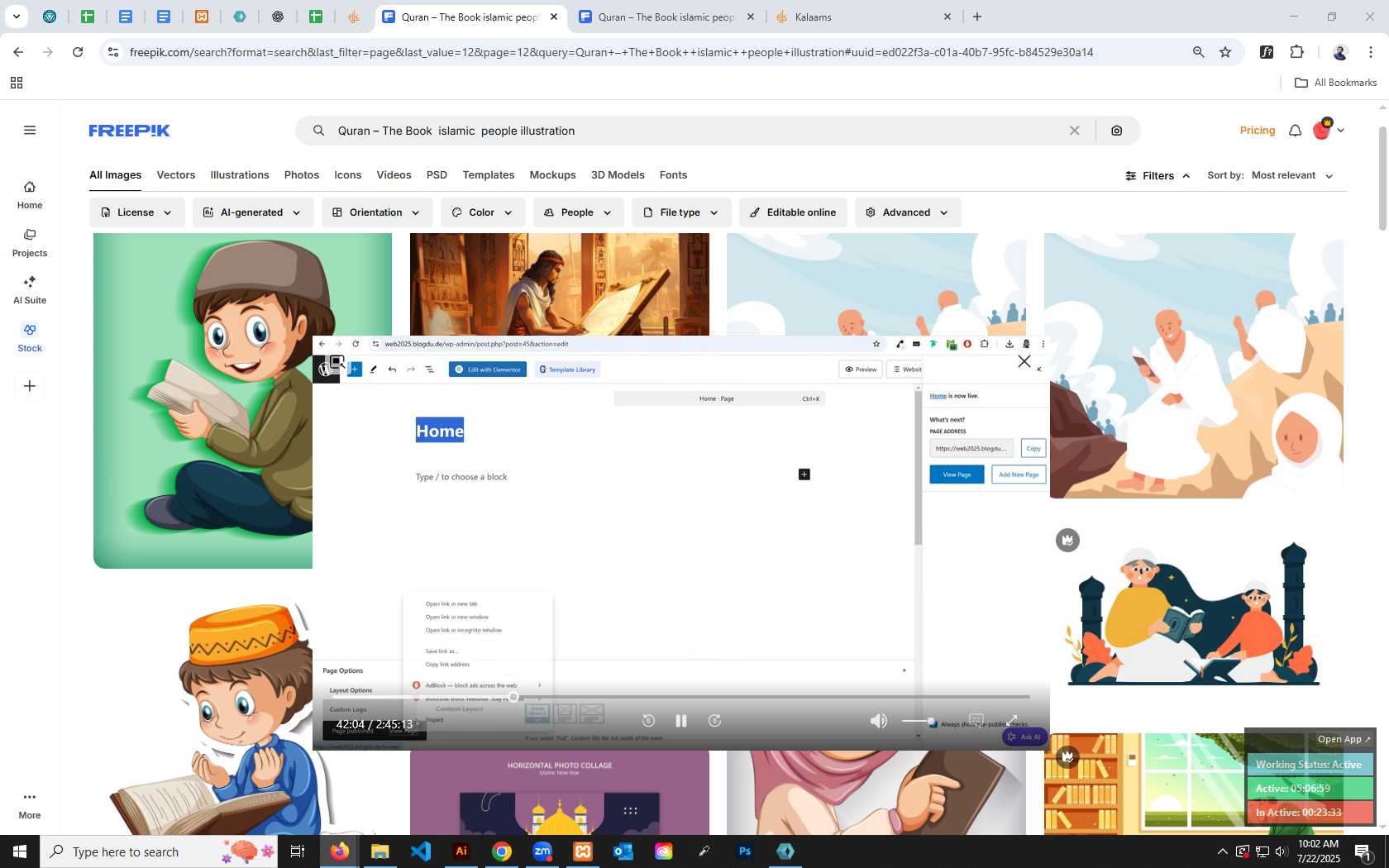Bookmark this page with the star
1389x868 pixels.
click(x=1225, y=52)
